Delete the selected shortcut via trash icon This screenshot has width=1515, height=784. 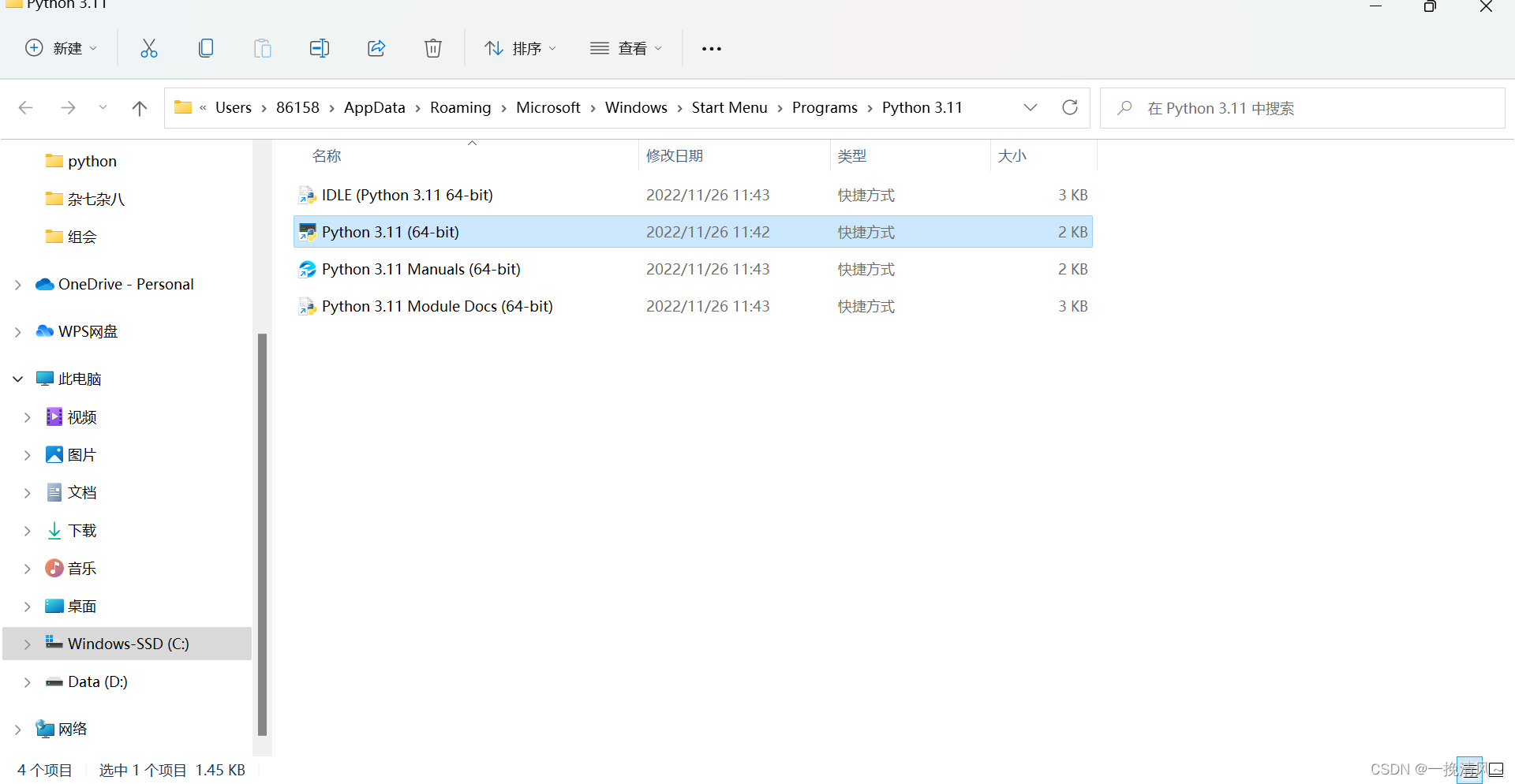tap(433, 48)
